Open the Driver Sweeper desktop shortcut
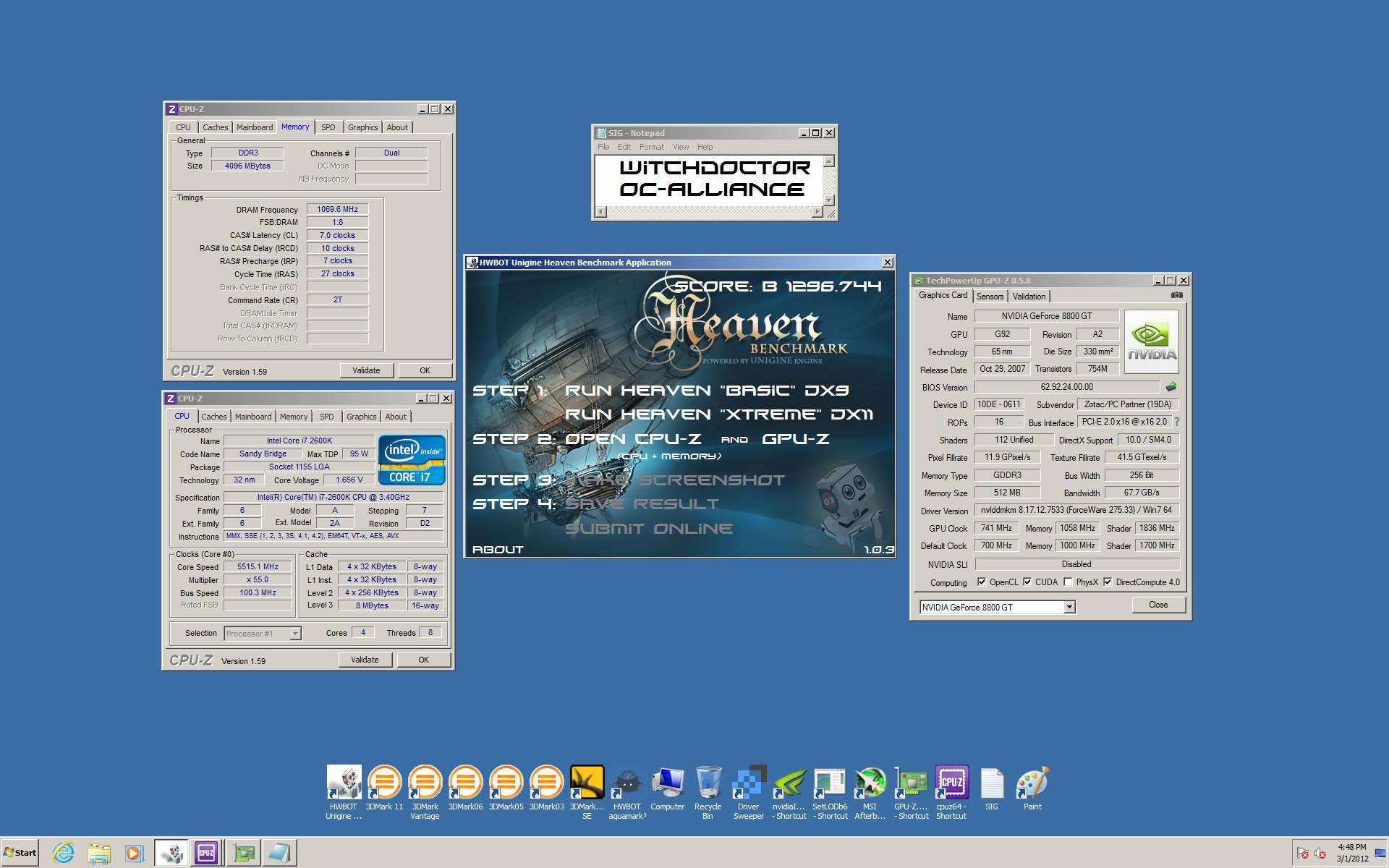Screen dimensions: 1389x868 click(748, 791)
